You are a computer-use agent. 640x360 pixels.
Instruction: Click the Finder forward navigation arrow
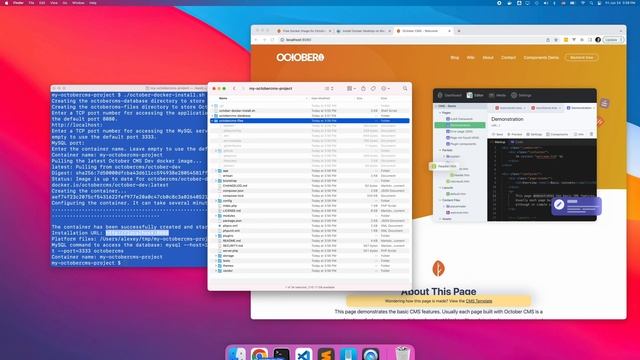(x=243, y=89)
